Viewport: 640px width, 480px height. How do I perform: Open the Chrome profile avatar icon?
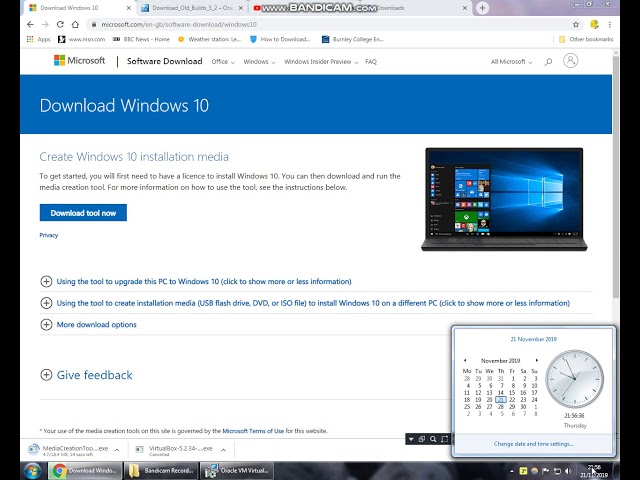[594, 24]
